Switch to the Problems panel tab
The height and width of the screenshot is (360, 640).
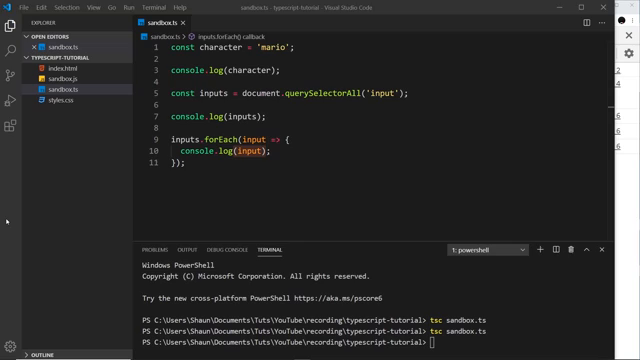point(155,250)
